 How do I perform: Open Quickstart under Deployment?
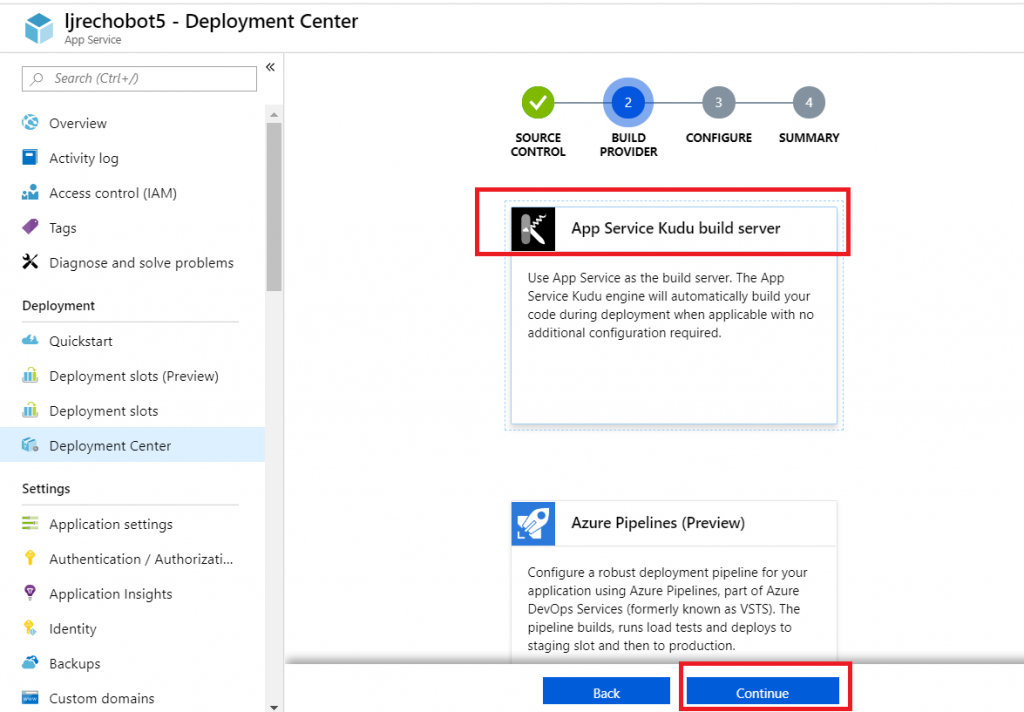click(133, 341)
